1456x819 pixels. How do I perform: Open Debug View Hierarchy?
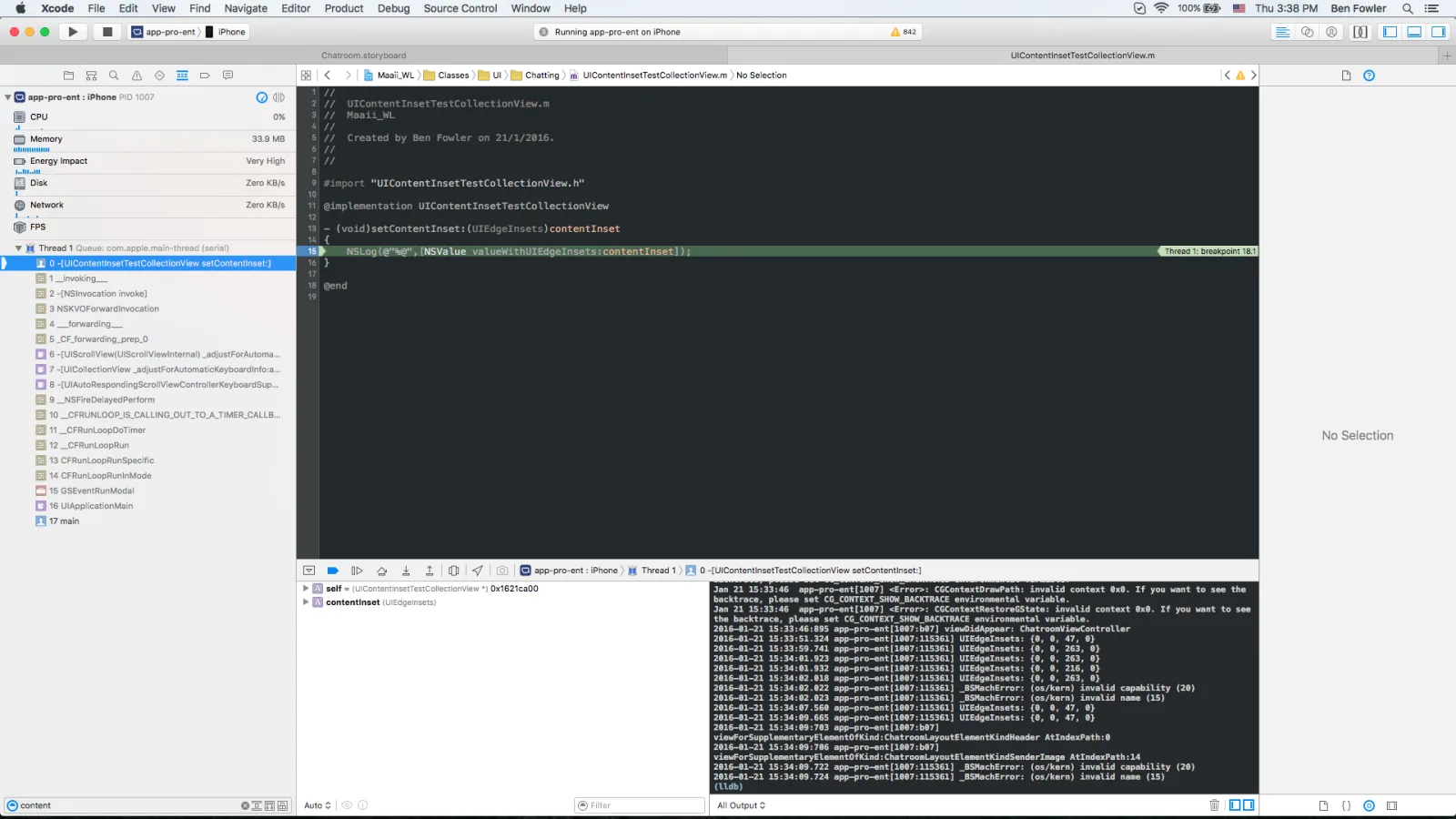(x=453, y=571)
